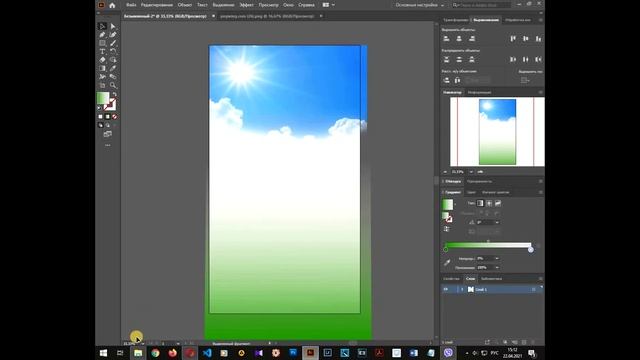The image size is (640, 360).
Task: Click the Home icon in the top bar
Action: point(112,5)
